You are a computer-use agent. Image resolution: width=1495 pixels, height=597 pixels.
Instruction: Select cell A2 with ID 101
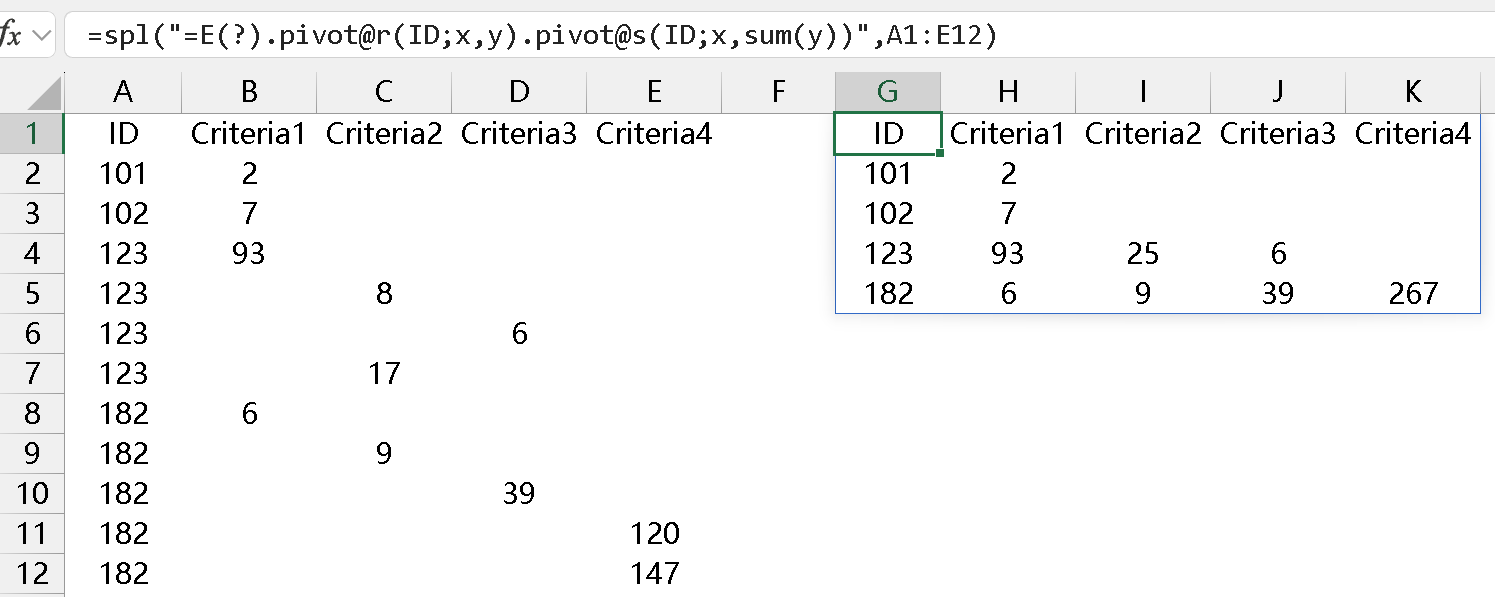pyautogui.click(x=123, y=173)
